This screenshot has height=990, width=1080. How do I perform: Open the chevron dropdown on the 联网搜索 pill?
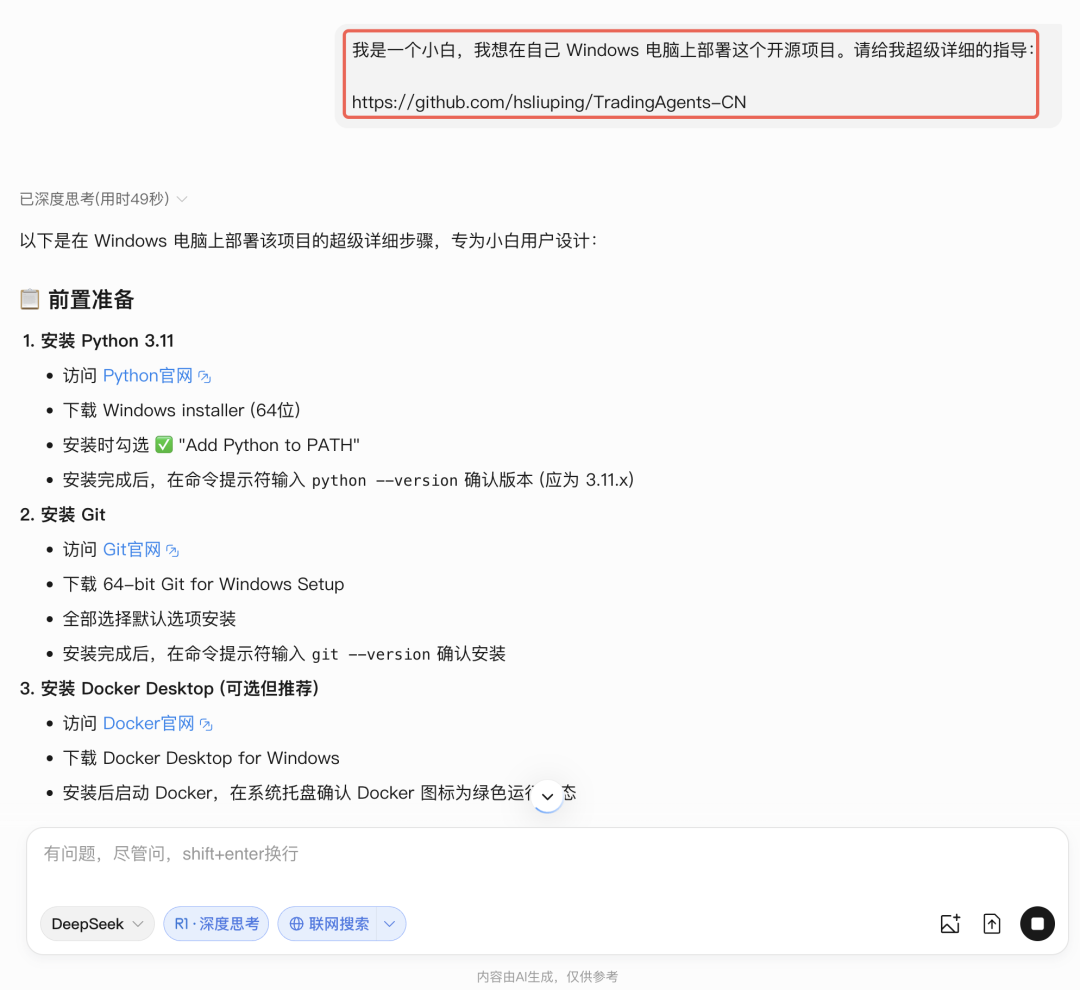coord(389,923)
